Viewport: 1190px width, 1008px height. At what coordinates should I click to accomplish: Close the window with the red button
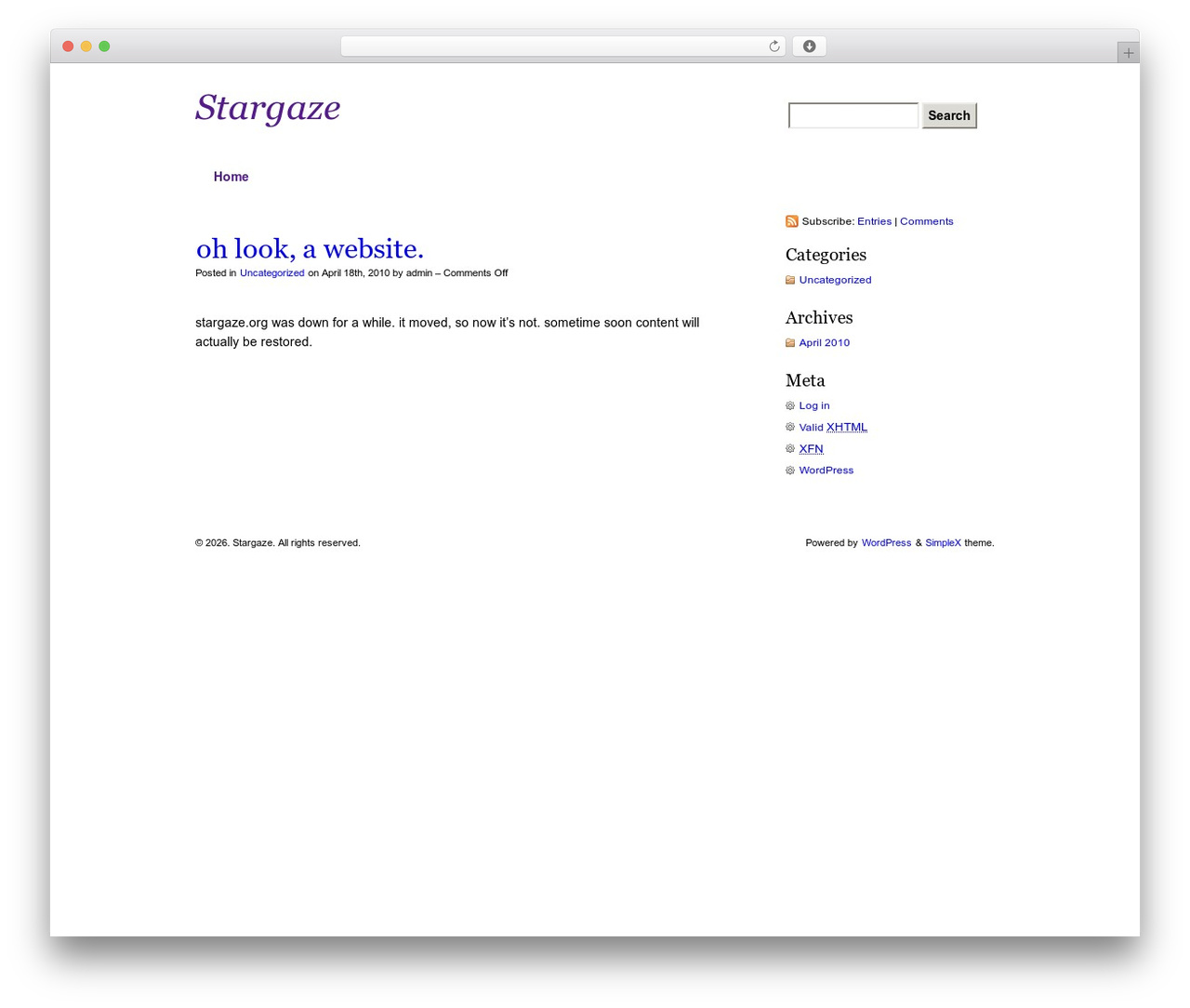[68, 46]
